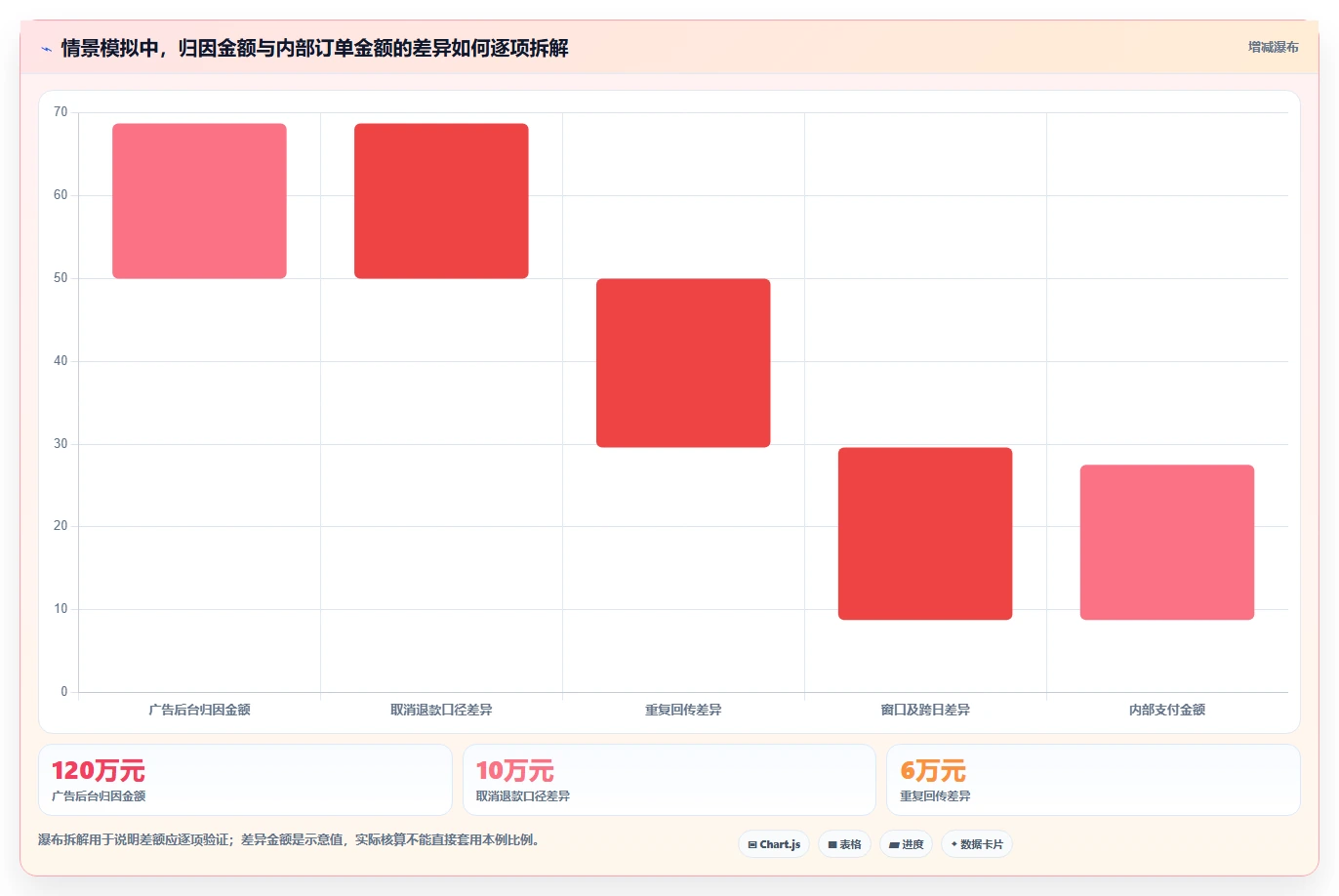1339x896 pixels.
Task: Click the 内部支付金额 x-axis label
Action: (1167, 710)
